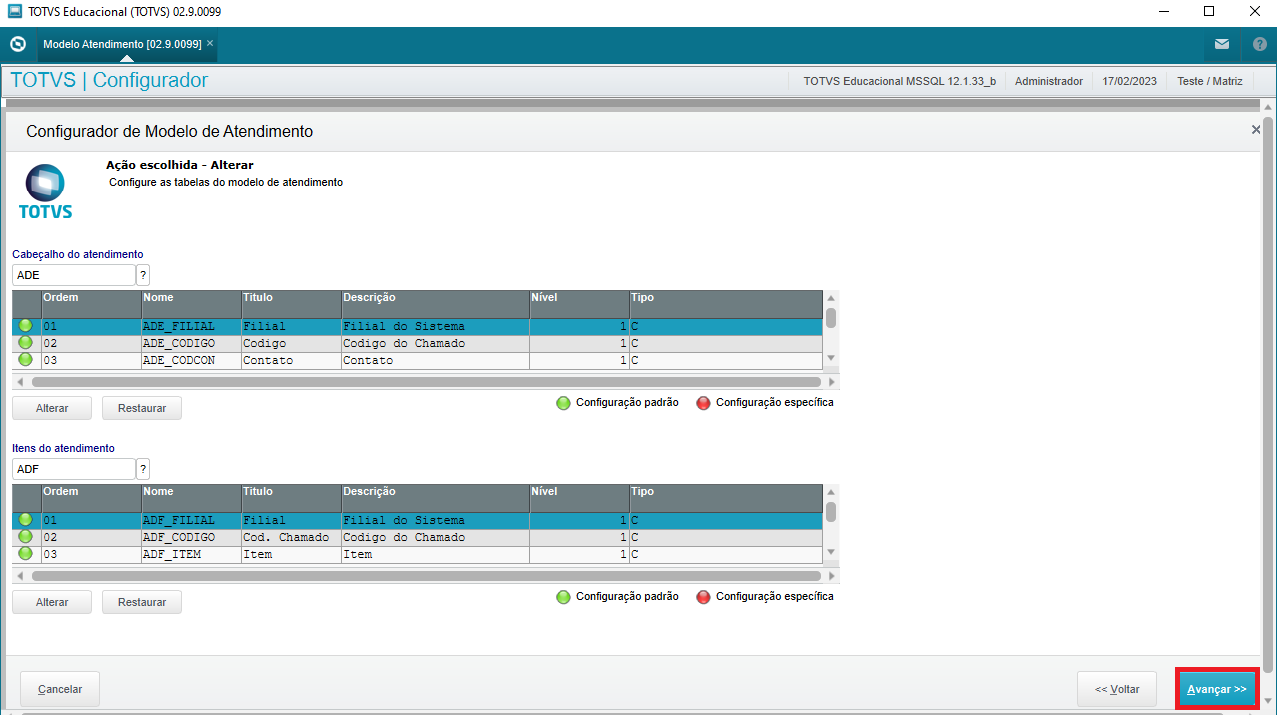Click green status icon of ADE_FILIAL row
Image resolution: width=1277 pixels, height=719 pixels.
tap(26, 326)
